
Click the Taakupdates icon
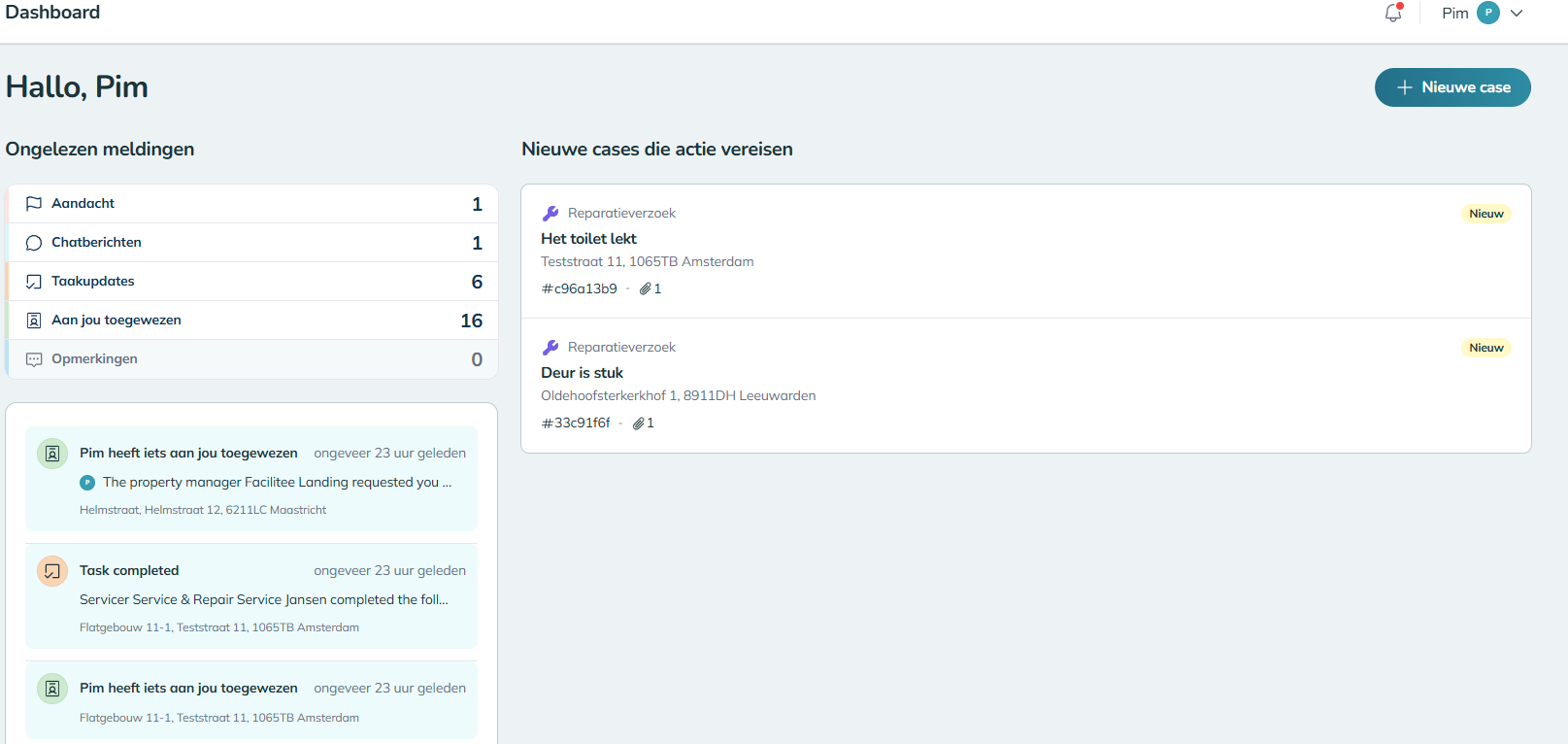coord(34,282)
